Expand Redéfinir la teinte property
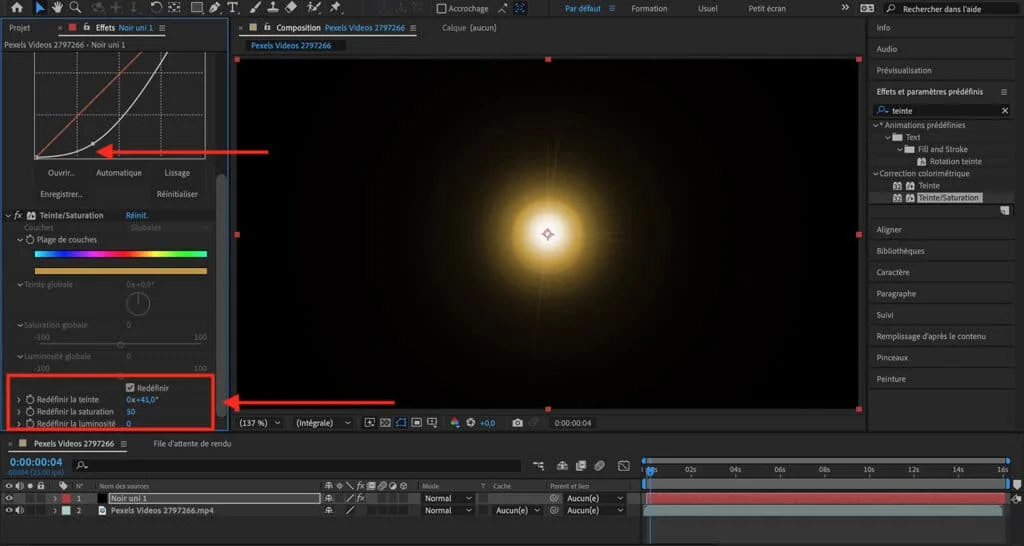 pos(19,400)
